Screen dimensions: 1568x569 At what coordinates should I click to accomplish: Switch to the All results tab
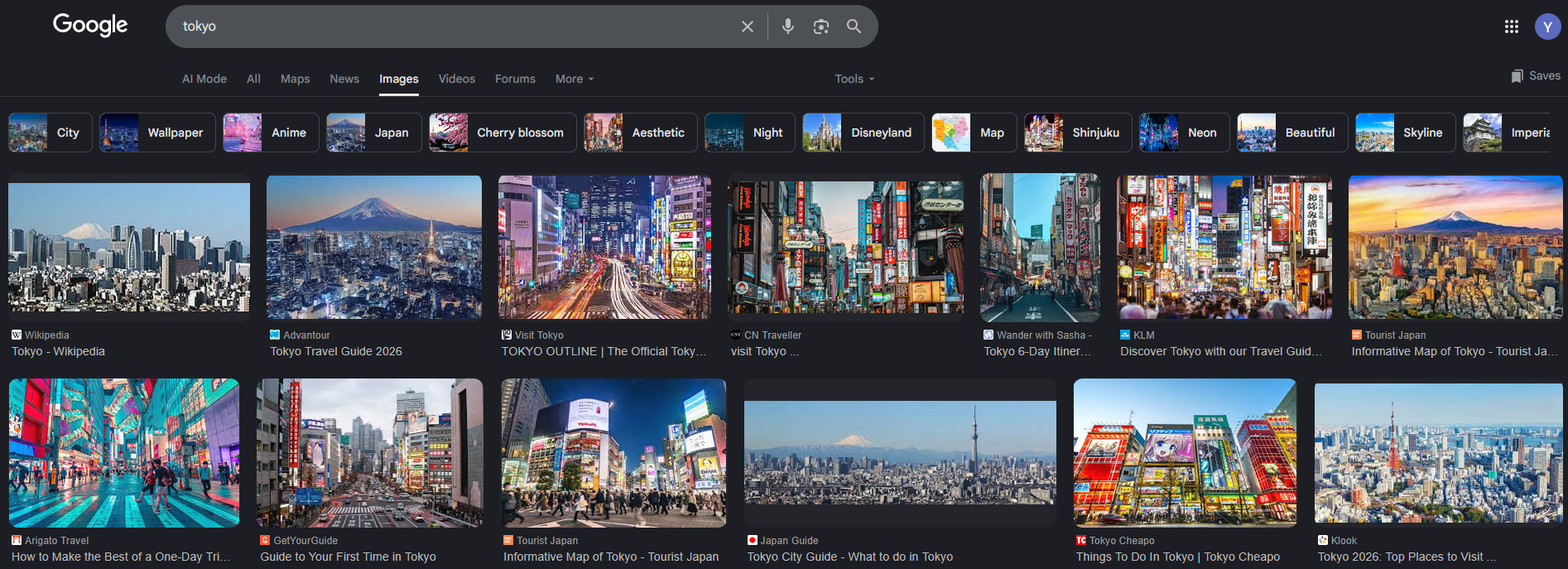pyautogui.click(x=253, y=79)
